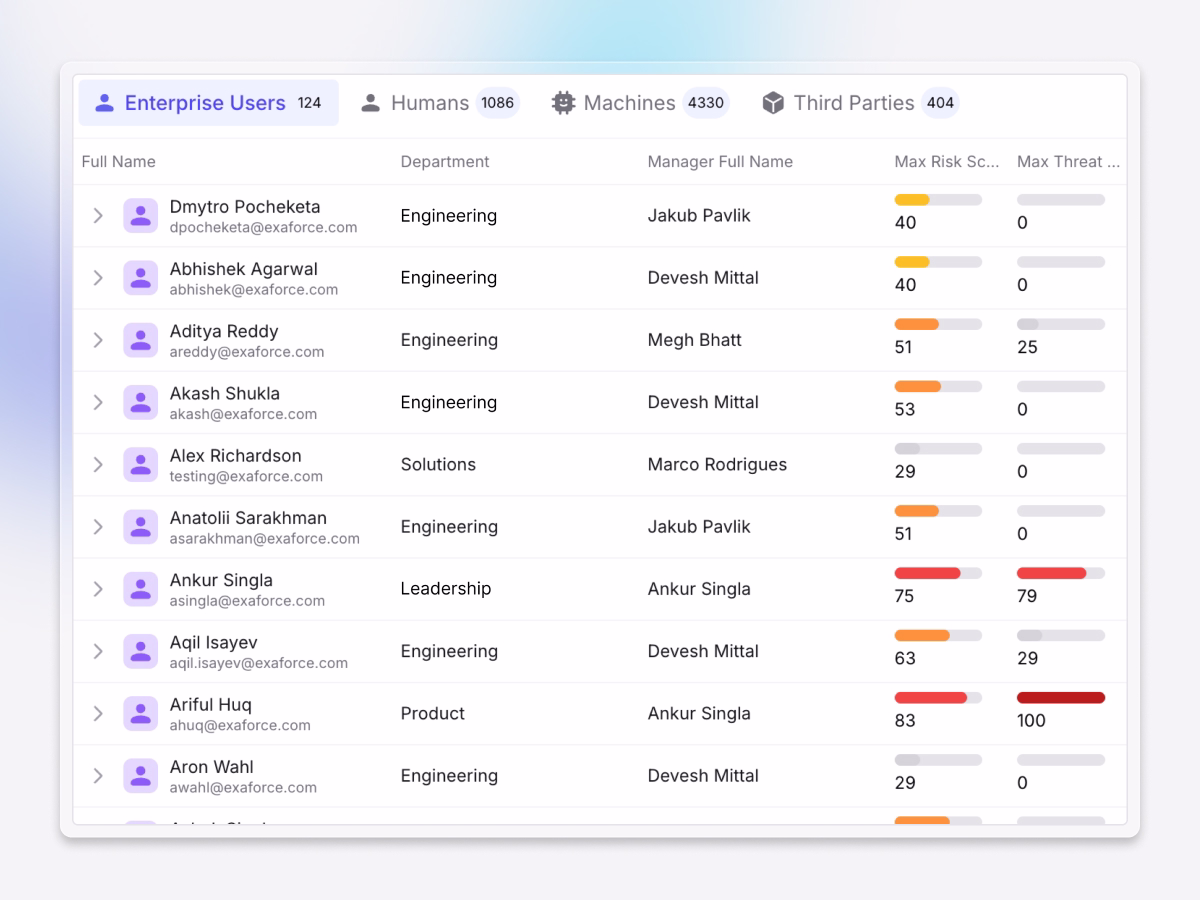Open the Machines tab
This screenshot has height=900, width=1200.
coord(630,102)
